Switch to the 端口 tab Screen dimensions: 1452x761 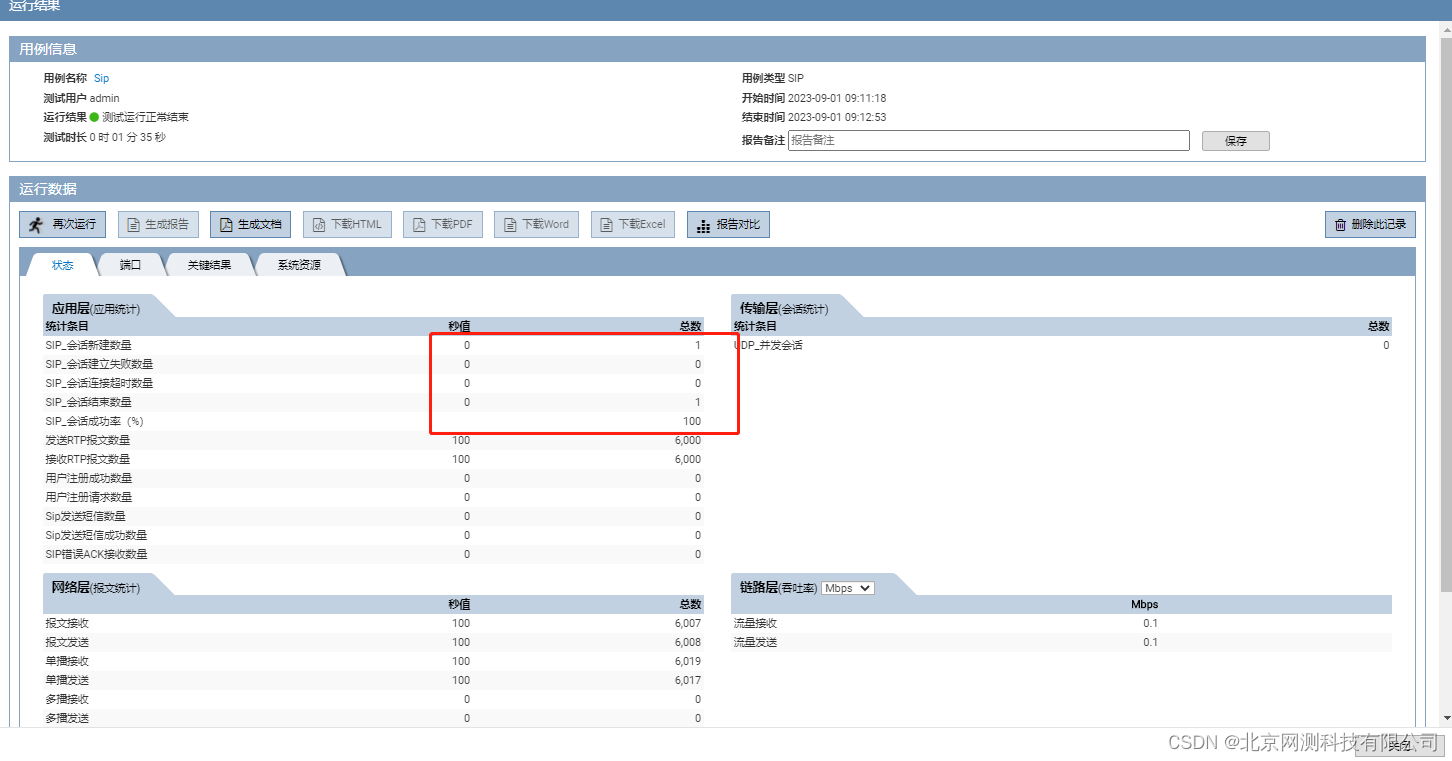[130, 265]
